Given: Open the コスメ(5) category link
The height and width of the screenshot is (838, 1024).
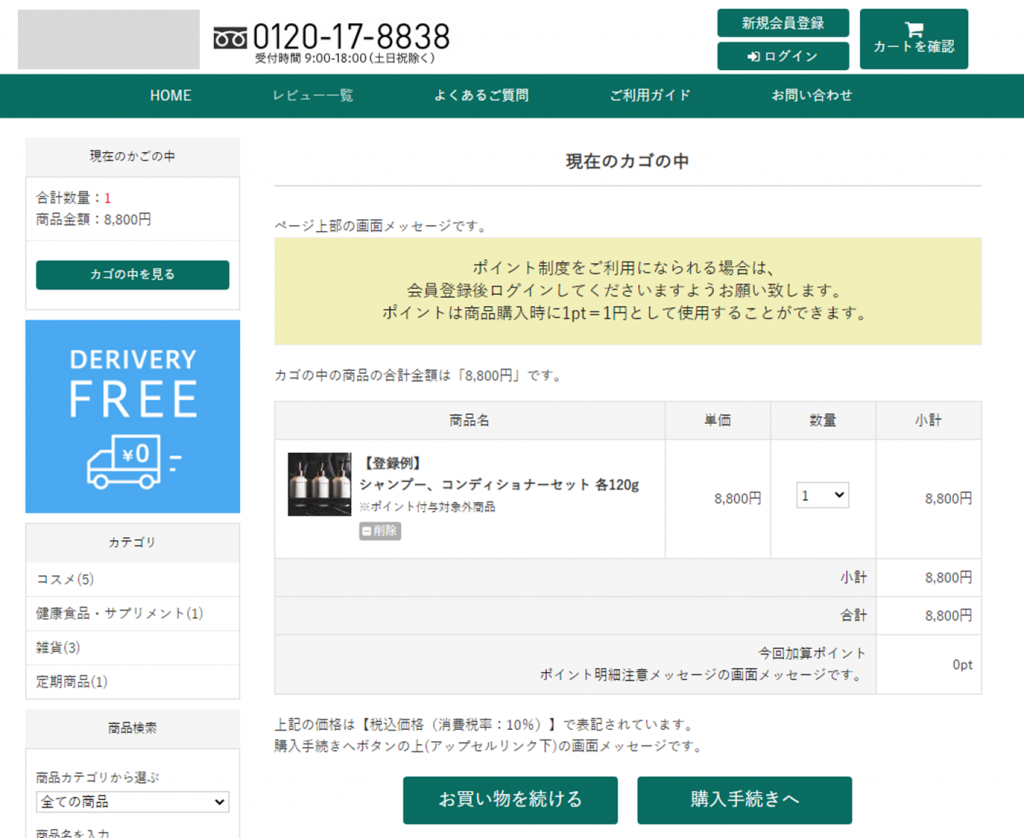Looking at the screenshot, I should (x=65, y=580).
